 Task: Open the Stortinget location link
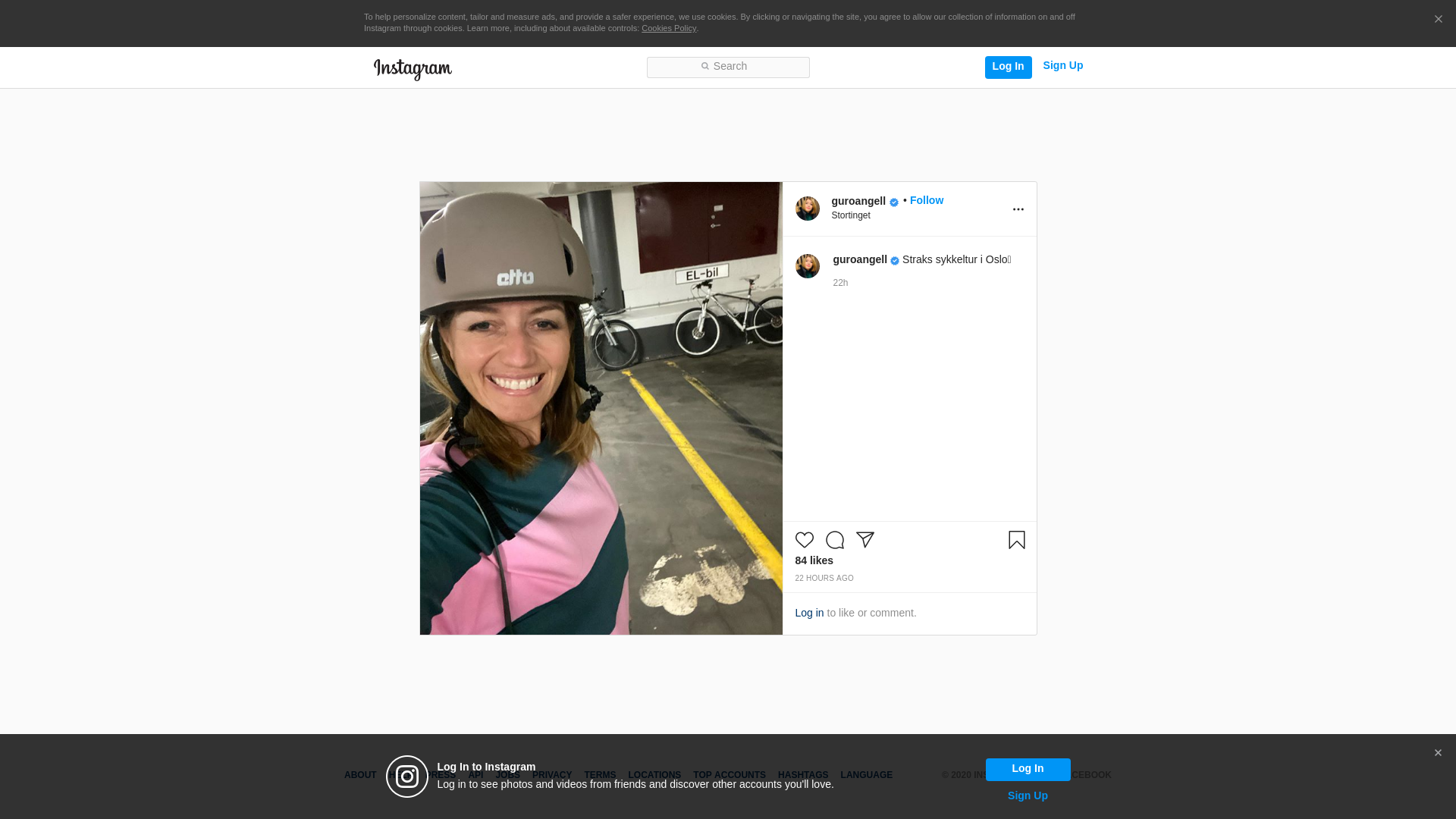click(x=851, y=215)
